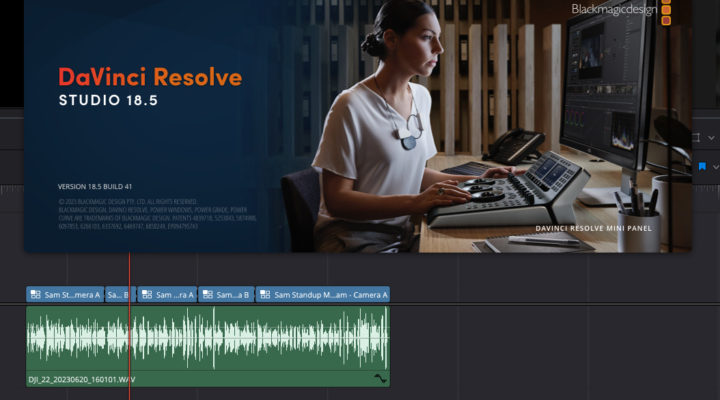The height and width of the screenshot is (400, 720).
Task: Click the audio curve icon on DJI_22 clip
Action: click(380, 378)
